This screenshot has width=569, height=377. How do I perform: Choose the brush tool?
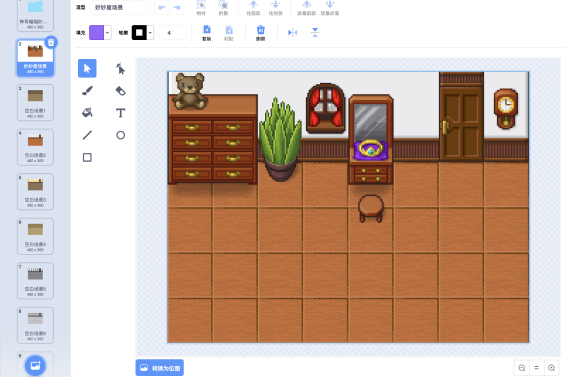click(87, 91)
